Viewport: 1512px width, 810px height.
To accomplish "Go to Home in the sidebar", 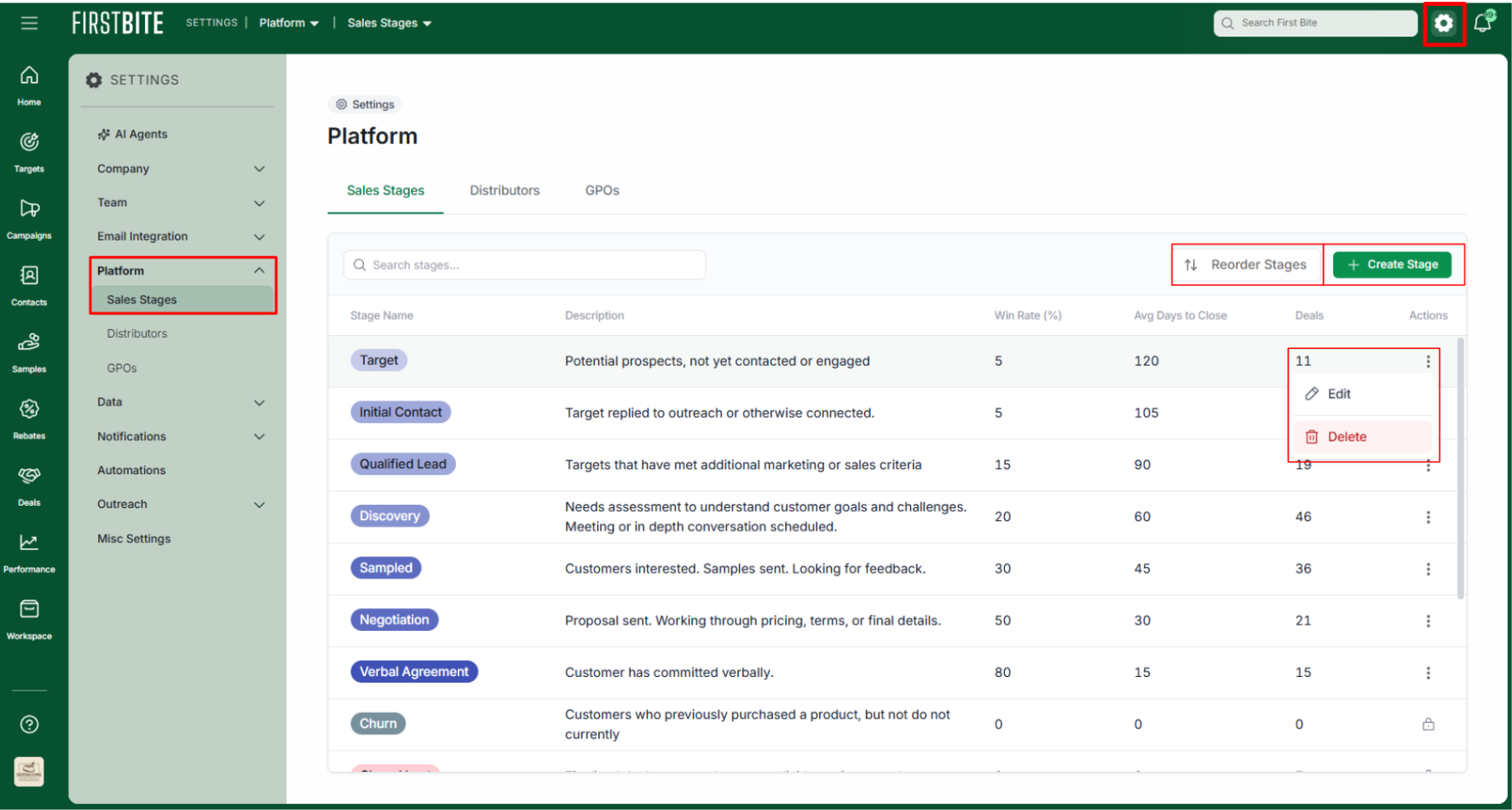I will (29, 85).
